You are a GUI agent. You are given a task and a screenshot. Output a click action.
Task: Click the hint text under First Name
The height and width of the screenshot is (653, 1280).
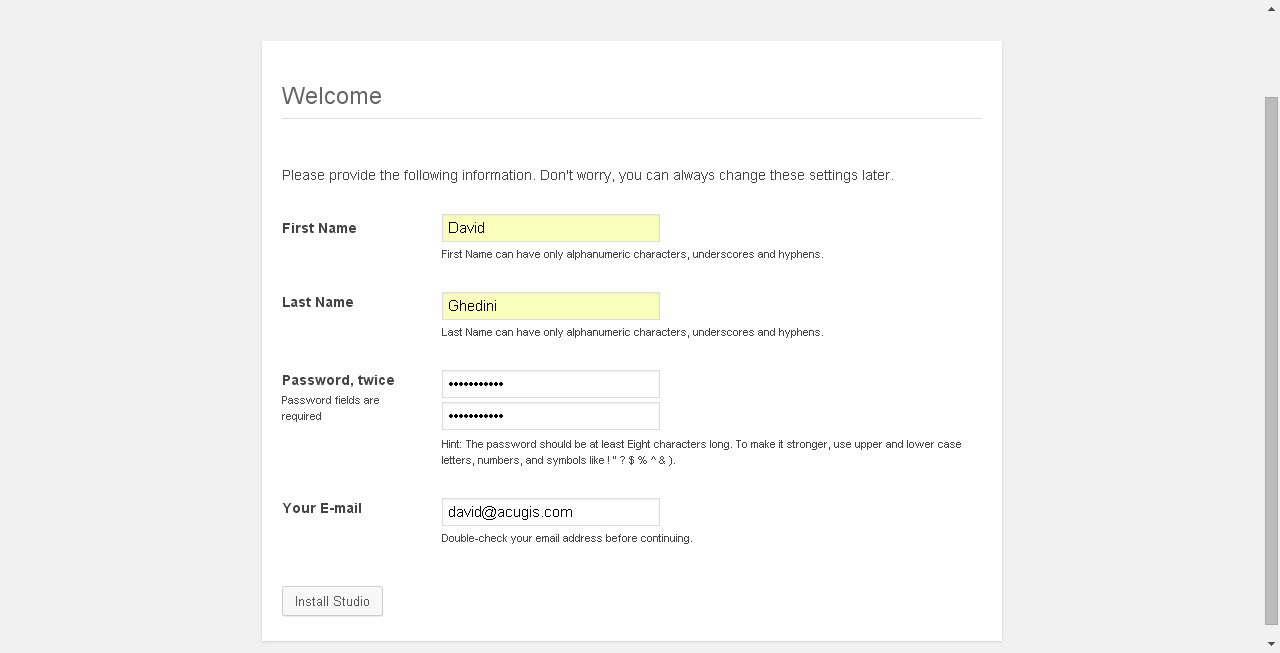632,254
